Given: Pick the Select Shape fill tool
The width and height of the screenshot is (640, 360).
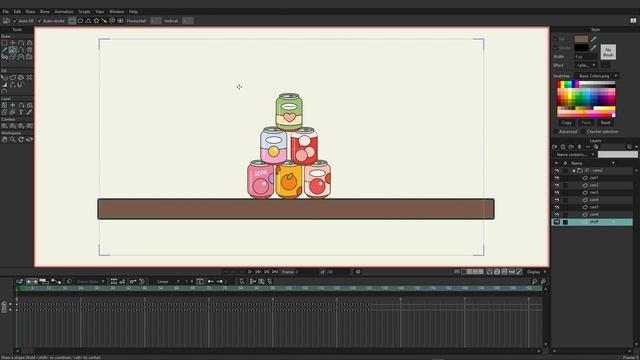Looking at the screenshot, I should pyautogui.click(x=4, y=78).
